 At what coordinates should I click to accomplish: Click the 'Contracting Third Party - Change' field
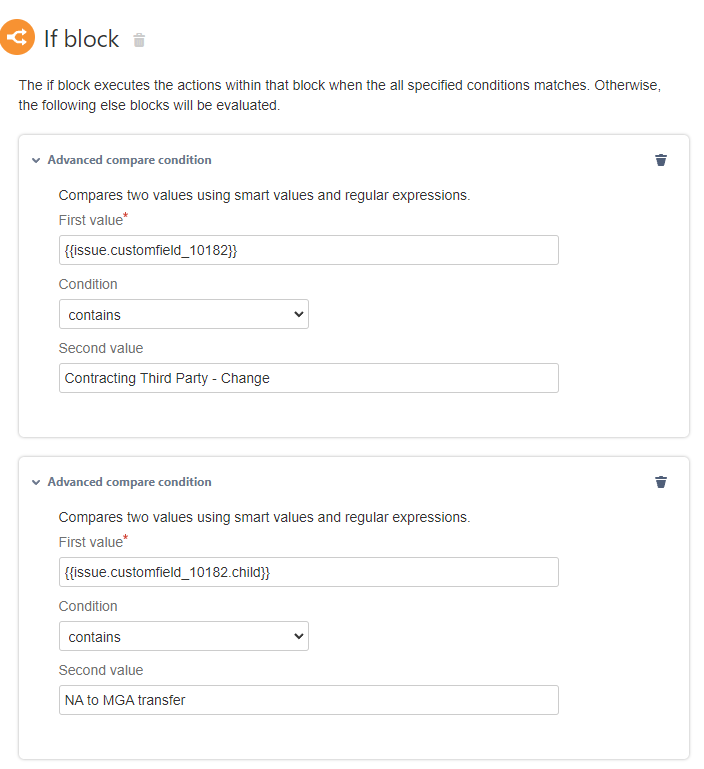click(x=308, y=378)
